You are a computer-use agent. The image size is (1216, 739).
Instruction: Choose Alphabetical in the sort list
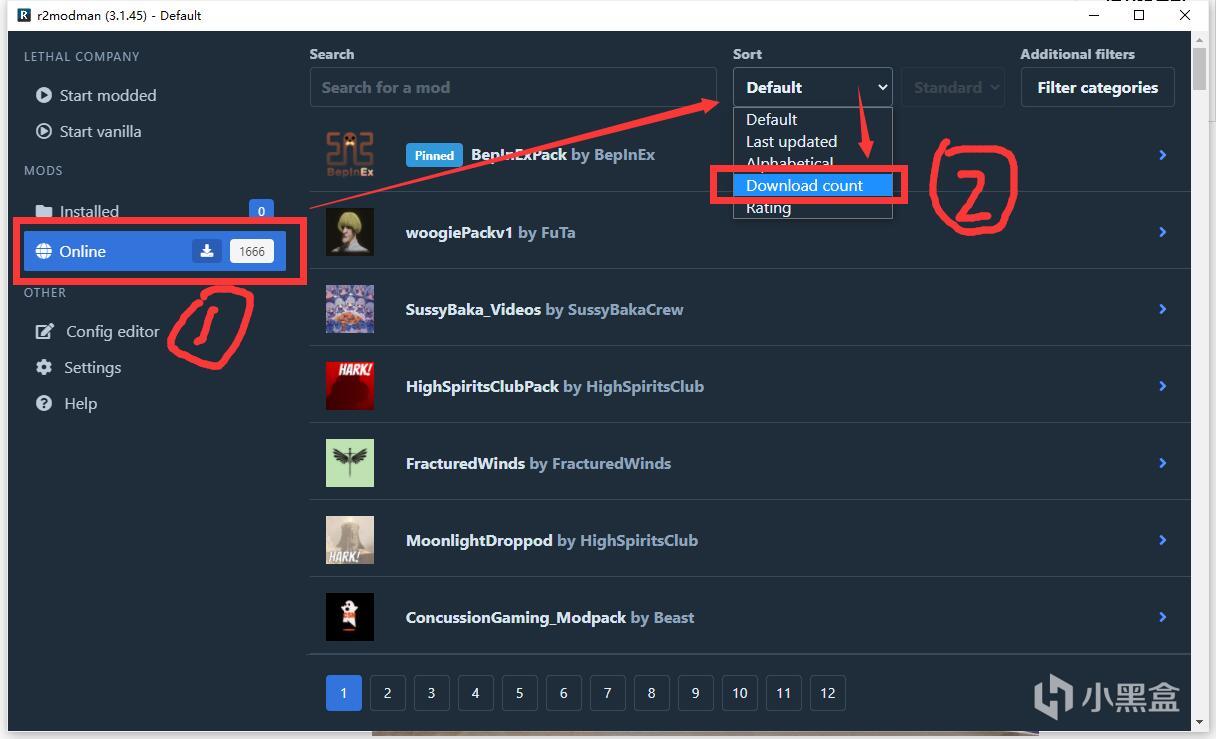[812, 163]
